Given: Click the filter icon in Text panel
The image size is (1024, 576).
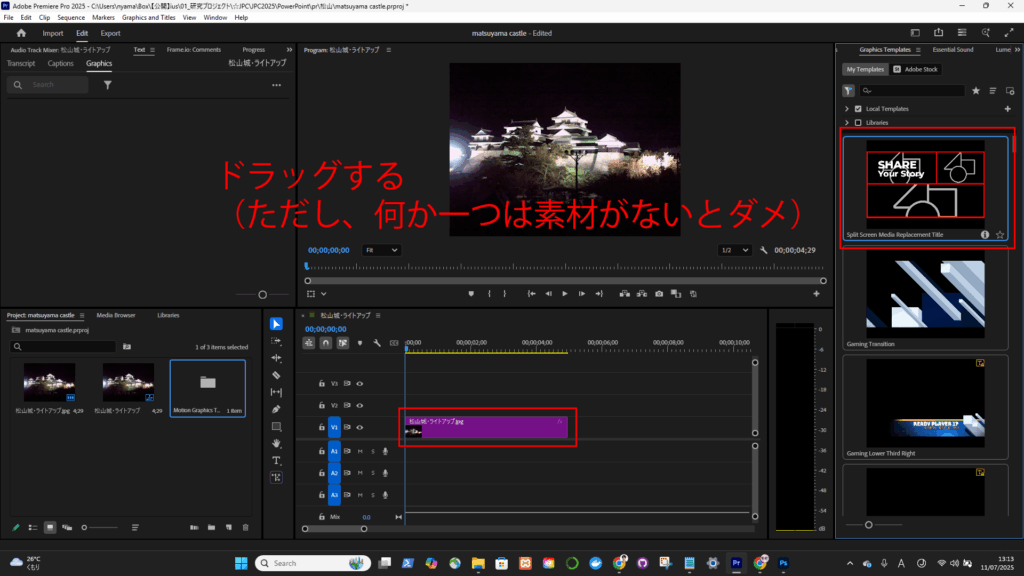Looking at the screenshot, I should coord(107,85).
